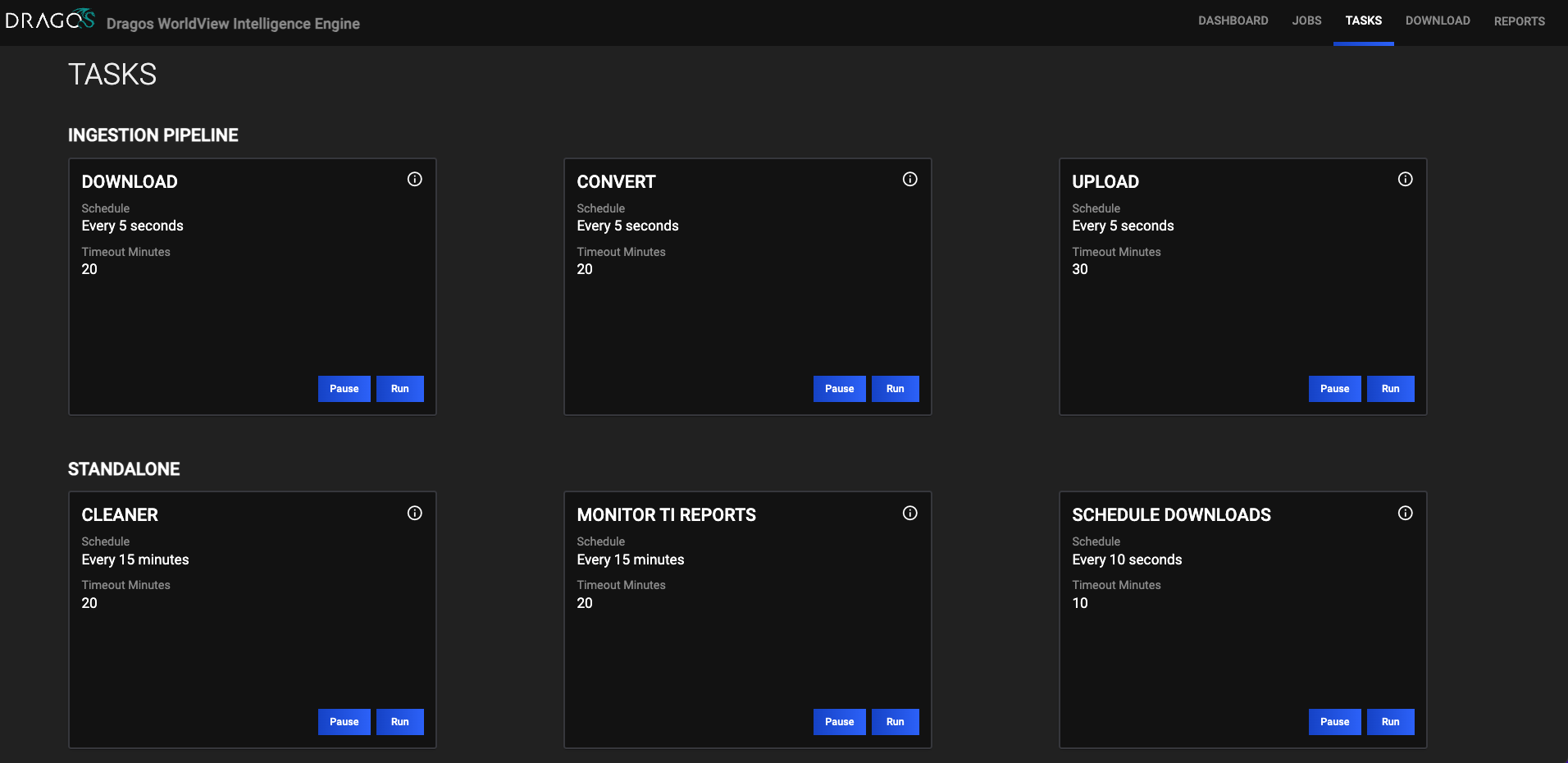The height and width of the screenshot is (763, 1568).
Task: Click the DOWNLOAD card title
Action: point(130,182)
